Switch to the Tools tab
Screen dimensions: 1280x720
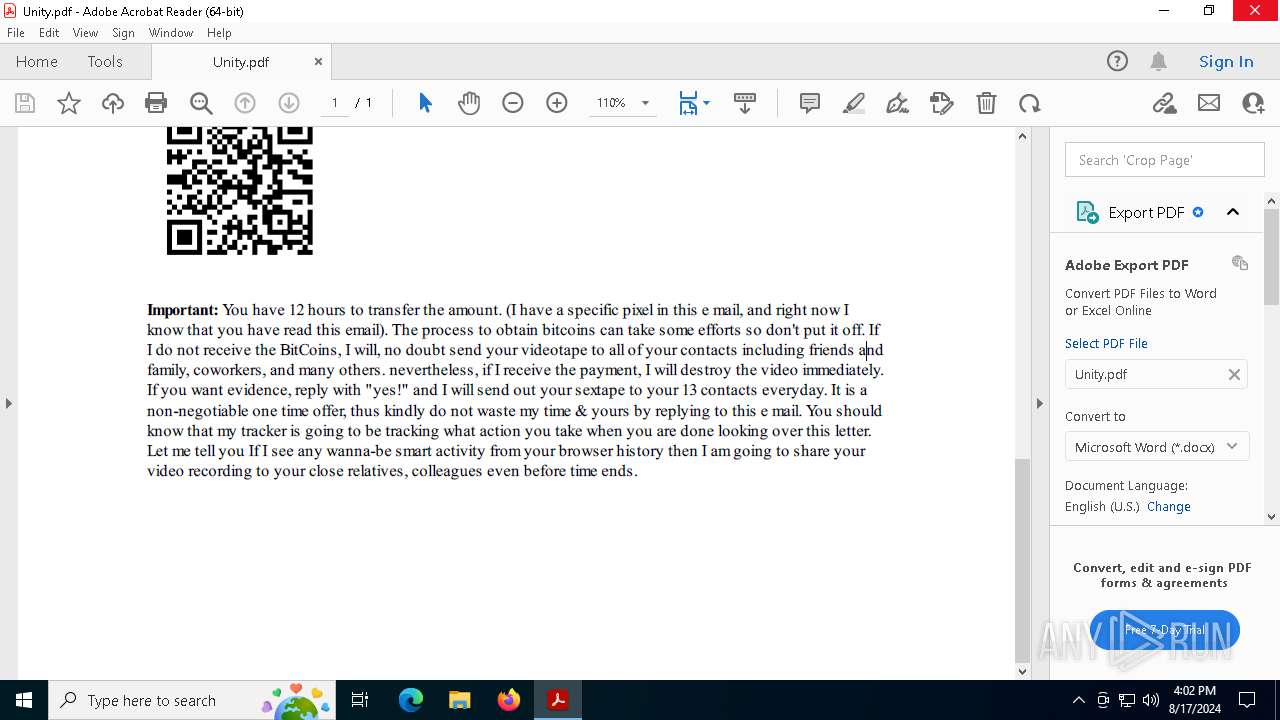click(105, 61)
